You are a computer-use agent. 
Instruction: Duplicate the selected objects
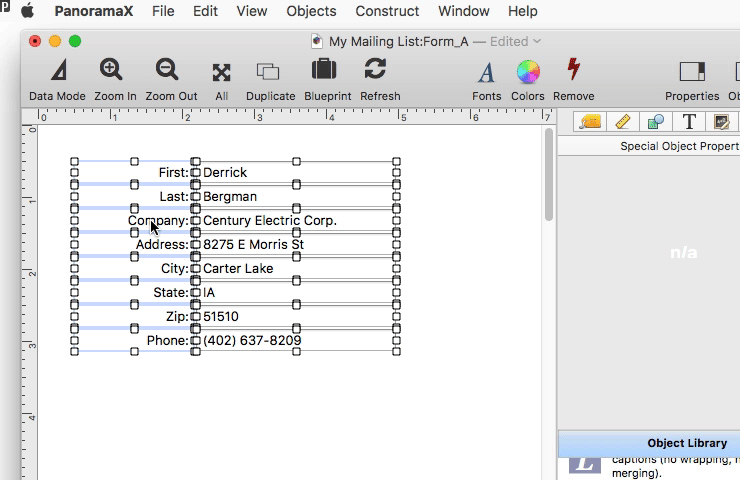click(x=270, y=81)
